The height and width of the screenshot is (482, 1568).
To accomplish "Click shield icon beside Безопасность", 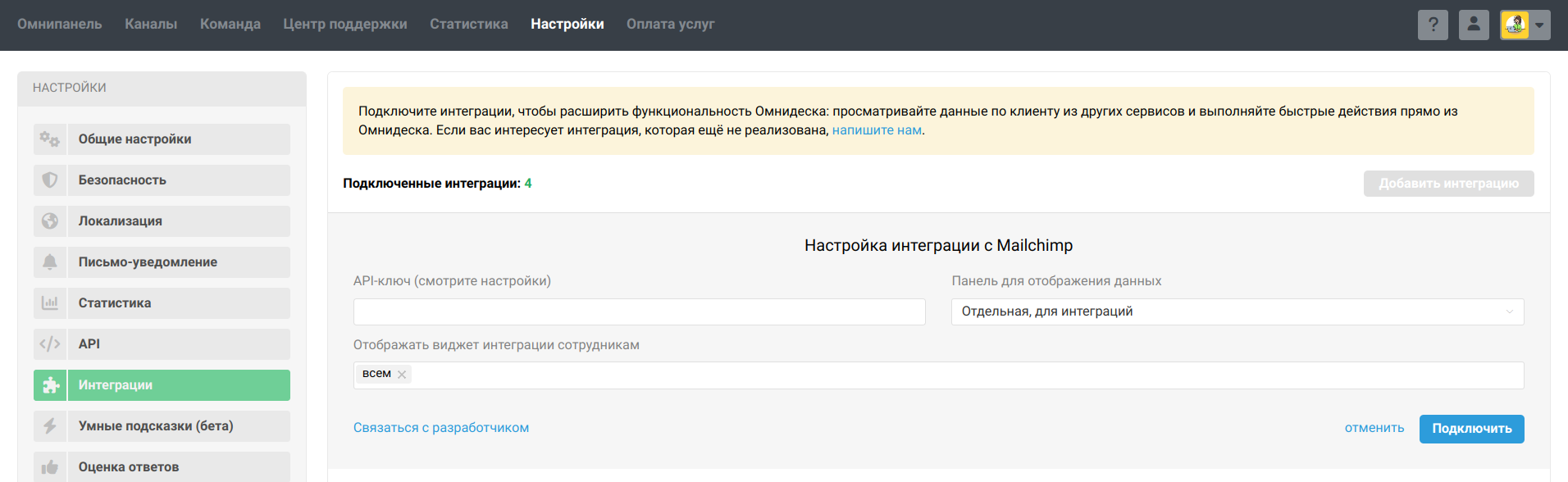I will pos(50,180).
